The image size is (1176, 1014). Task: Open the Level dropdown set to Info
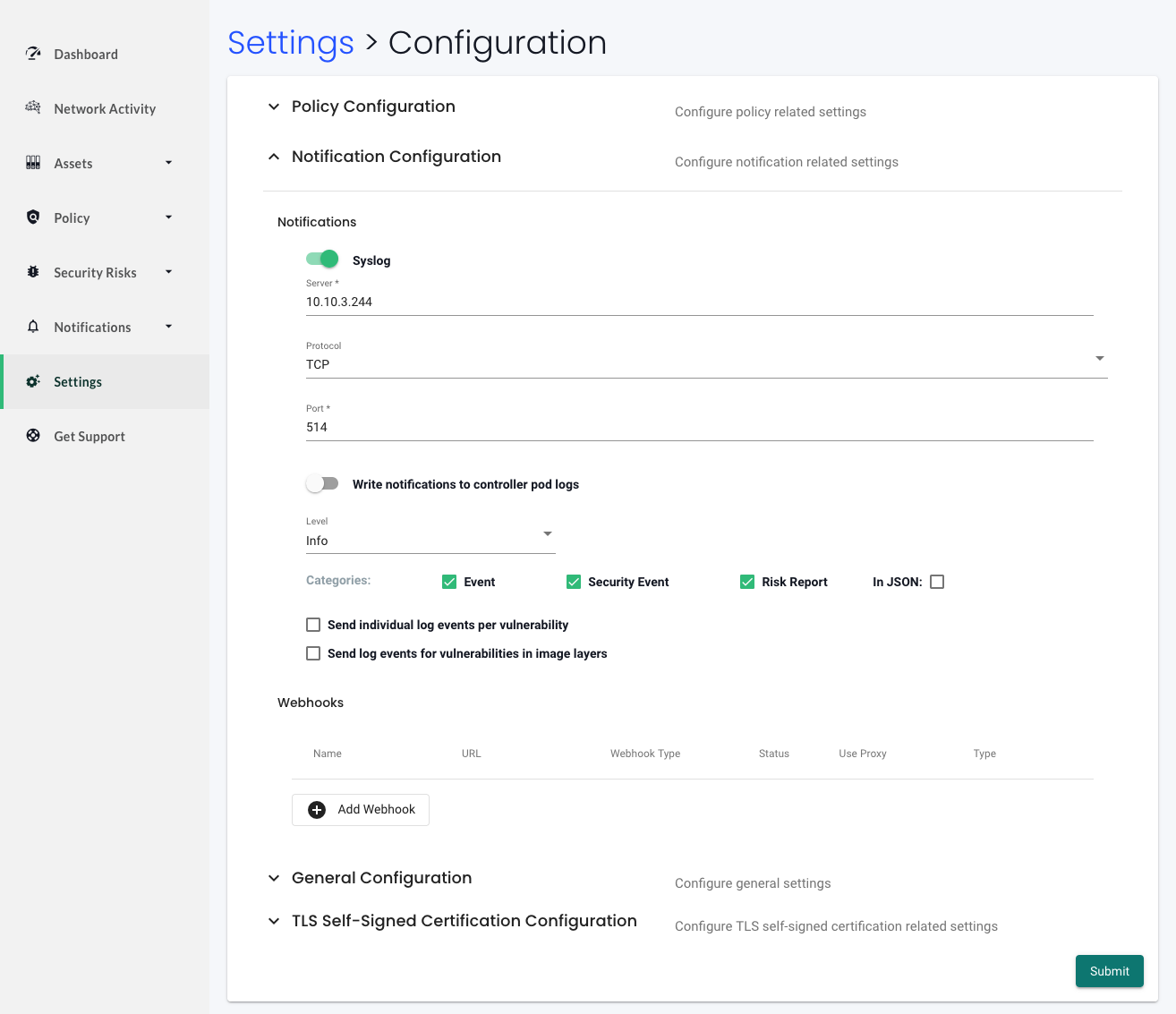pos(430,540)
